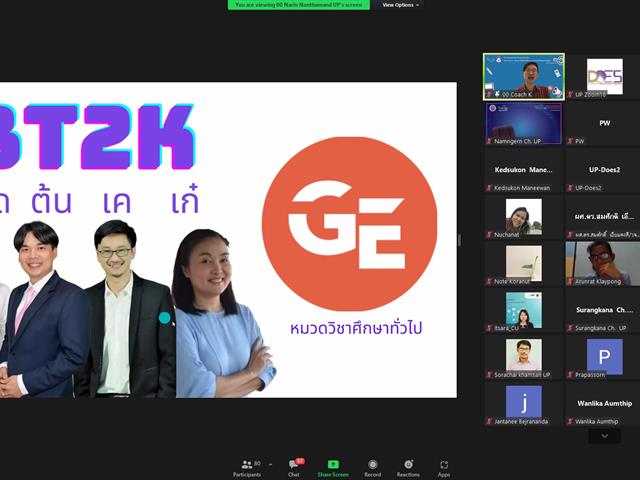
Task: Click the muted mic icon beside Nuchanat name
Action: (489, 235)
